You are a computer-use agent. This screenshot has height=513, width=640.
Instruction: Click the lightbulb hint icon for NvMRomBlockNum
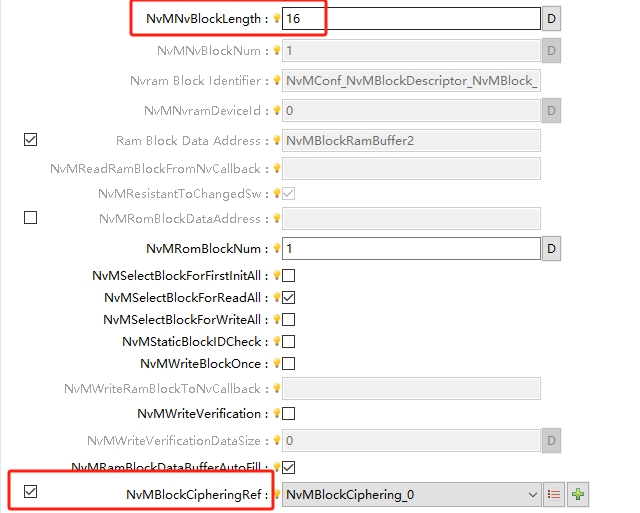[x=276, y=248]
